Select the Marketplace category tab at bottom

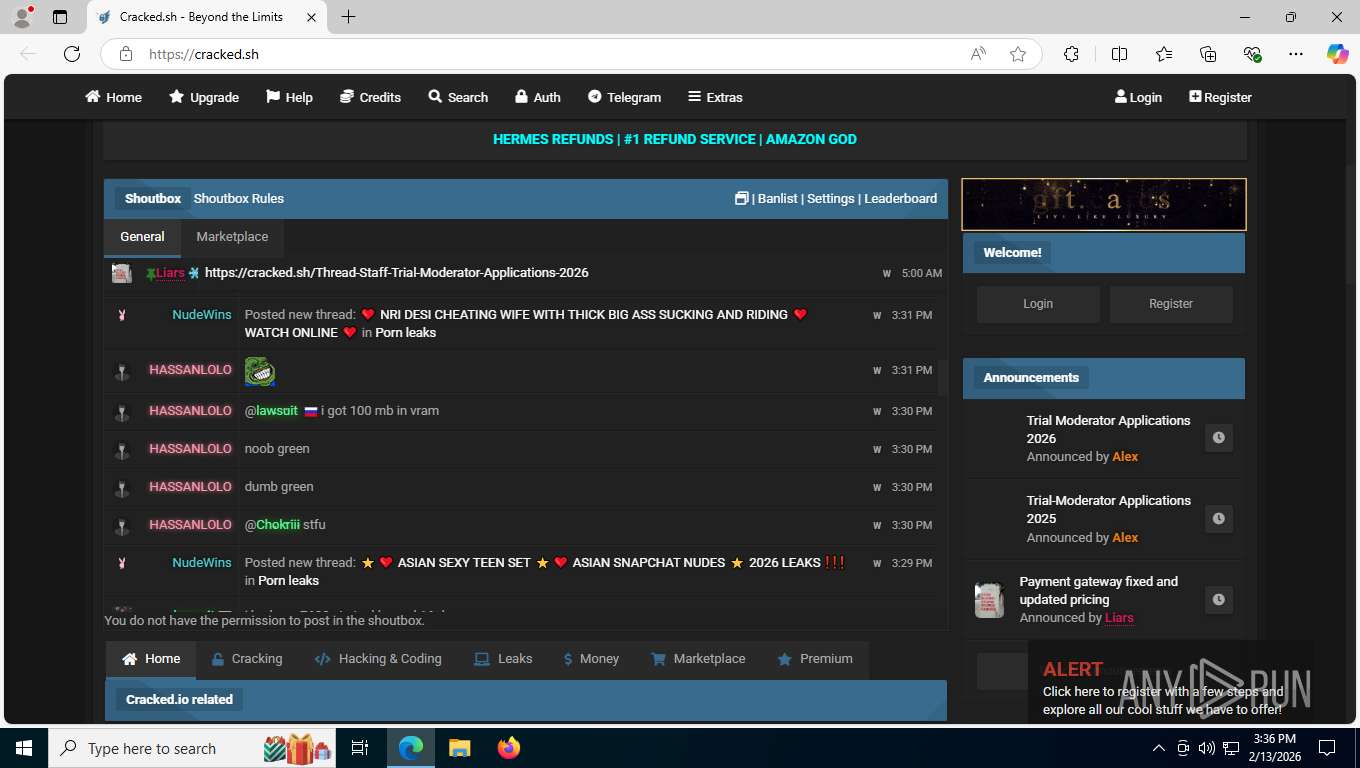698,659
